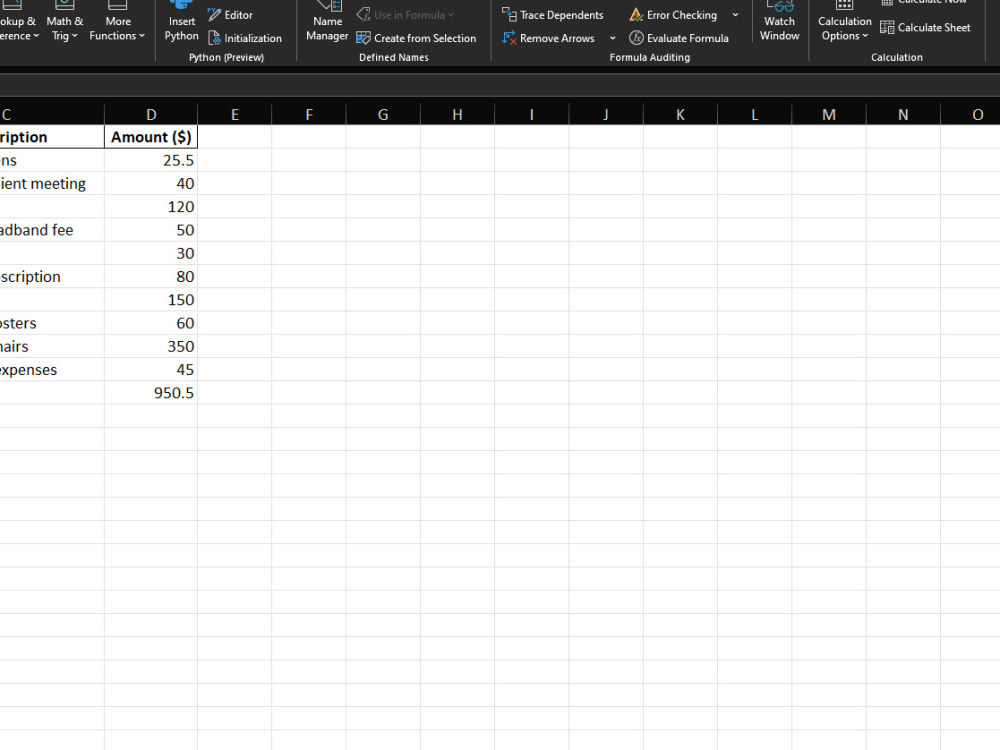Select column H header
Image resolution: width=1000 pixels, height=750 pixels.
pos(457,115)
